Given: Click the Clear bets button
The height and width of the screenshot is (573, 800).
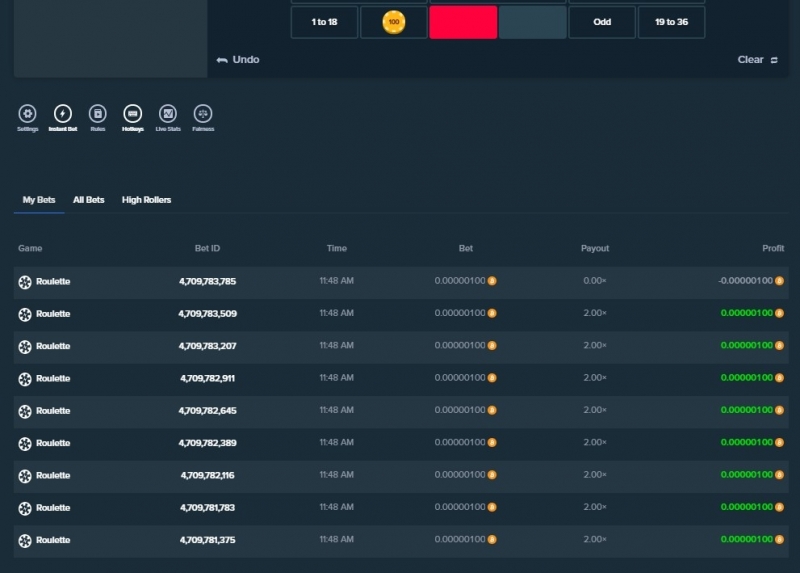Looking at the screenshot, I should click(758, 60).
